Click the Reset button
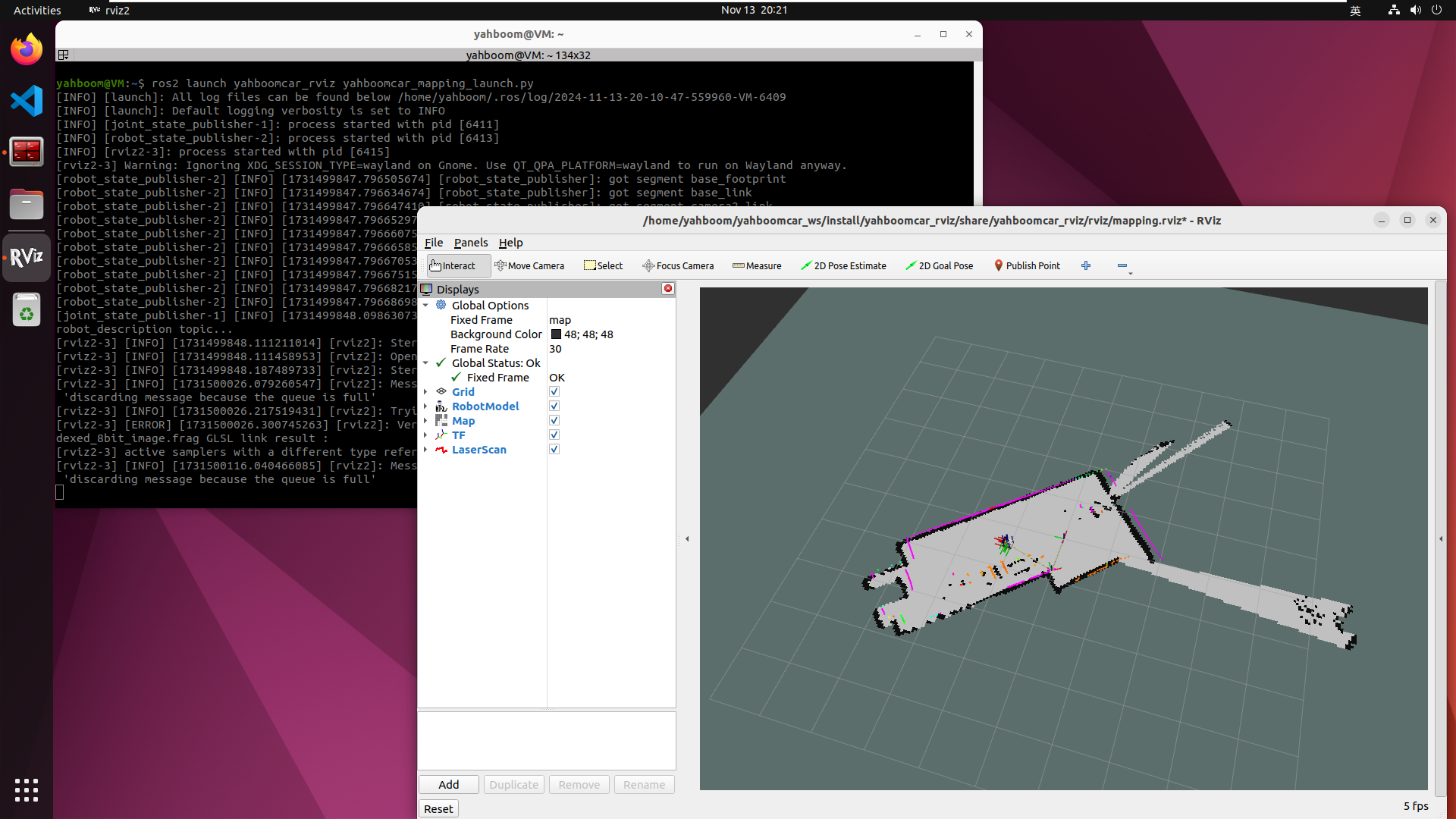Viewport: 1456px width, 819px height. 438,808
